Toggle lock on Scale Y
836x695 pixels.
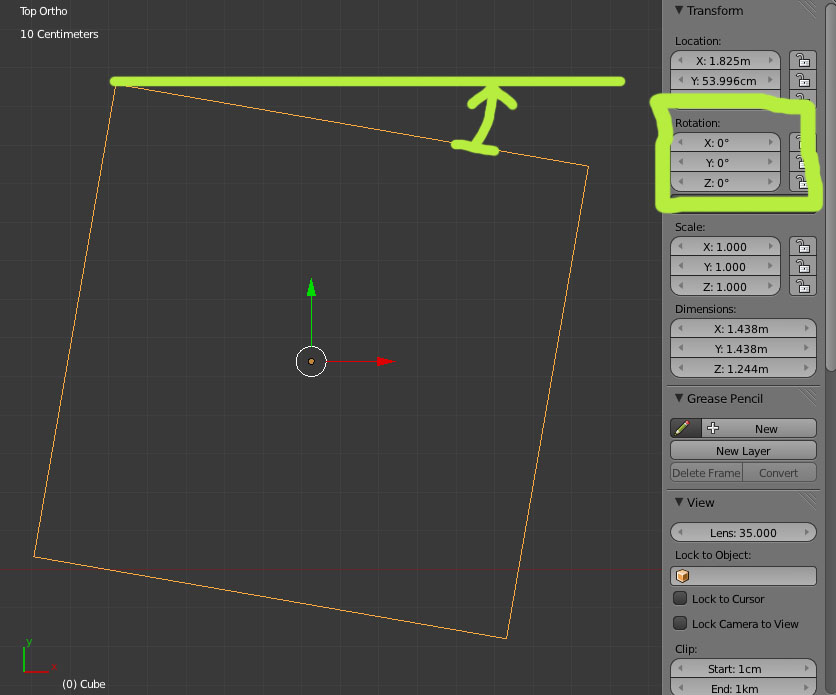[802, 266]
